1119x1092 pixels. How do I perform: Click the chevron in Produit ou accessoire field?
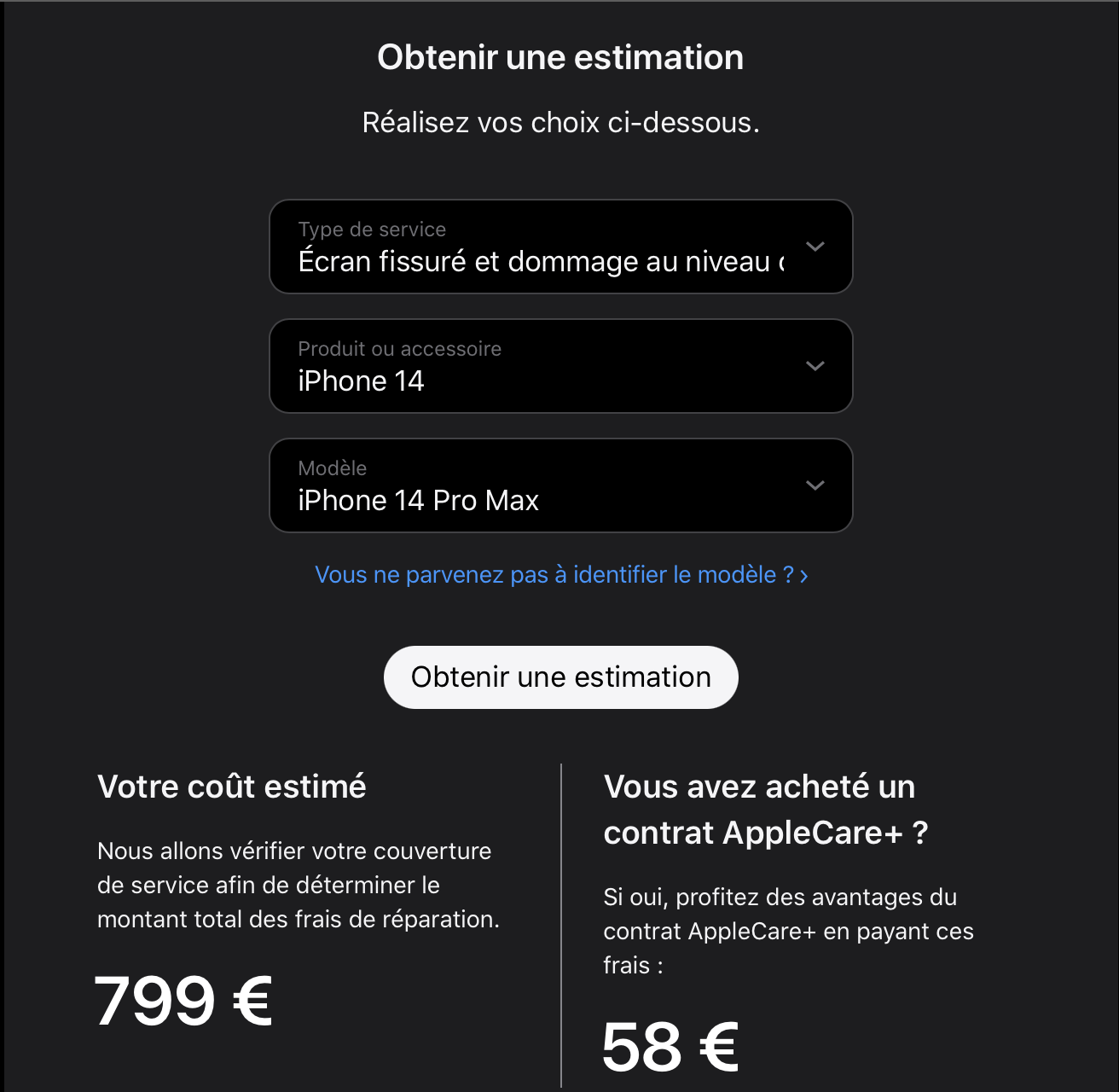tap(815, 366)
